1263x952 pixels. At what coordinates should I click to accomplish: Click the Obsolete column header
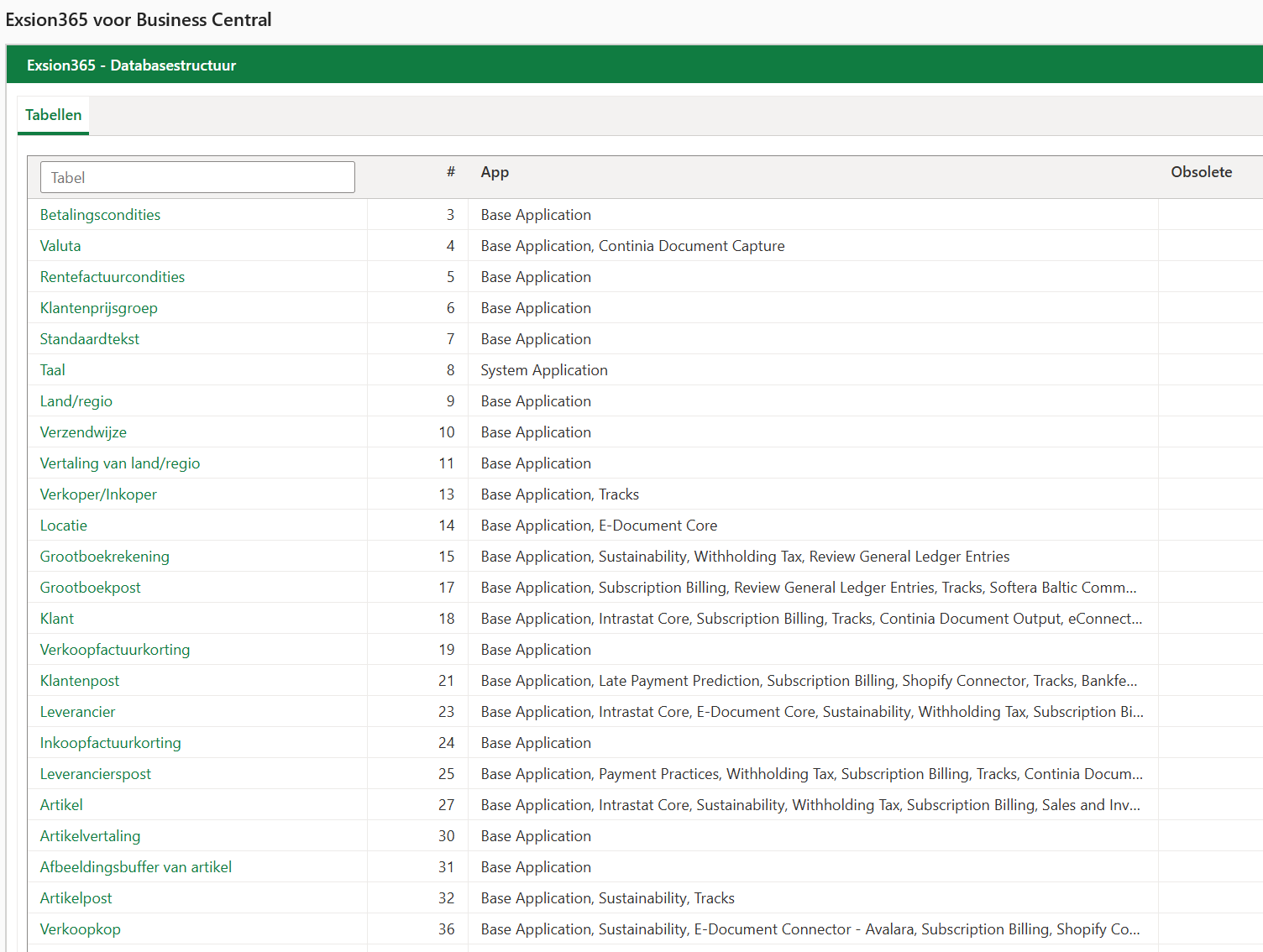1201,172
